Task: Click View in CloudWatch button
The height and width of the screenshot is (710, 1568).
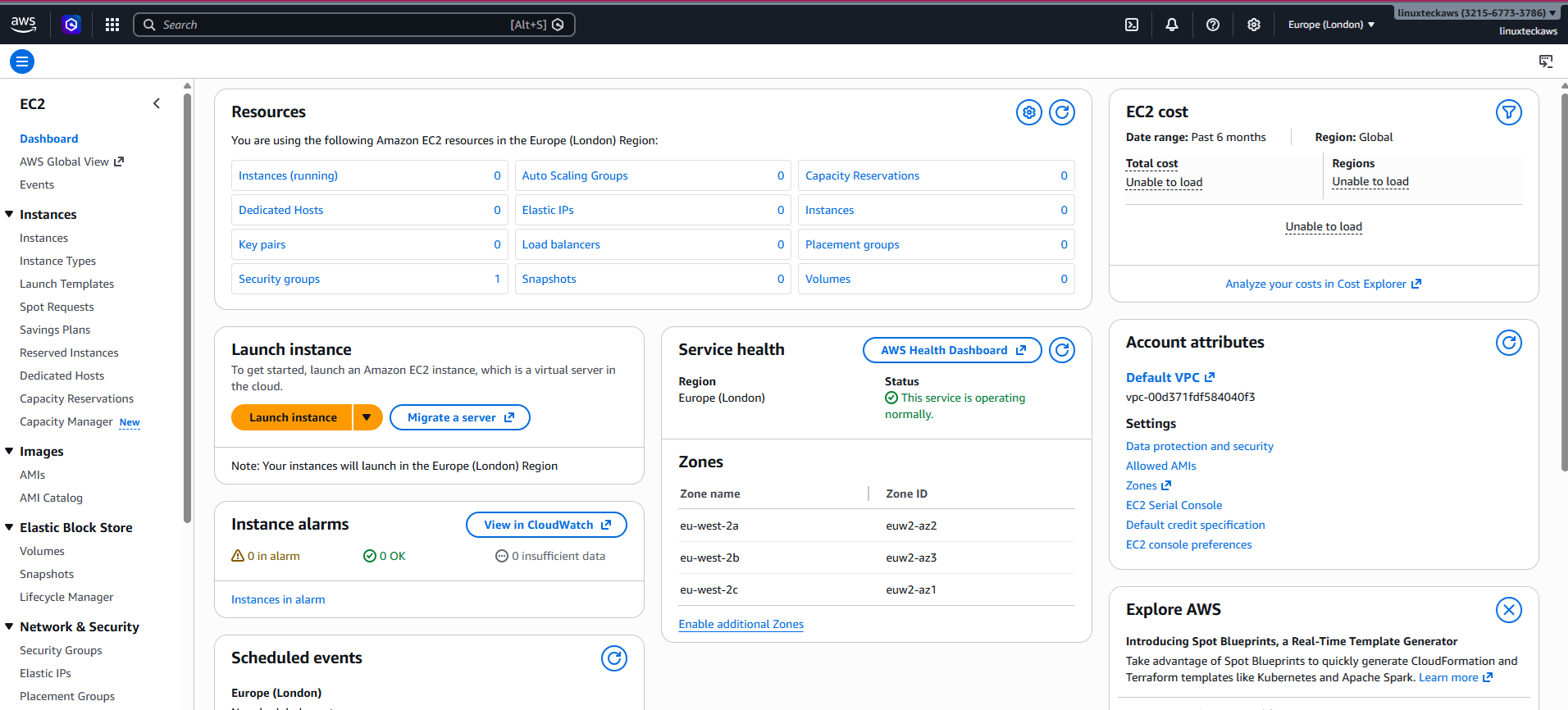Action: point(546,525)
